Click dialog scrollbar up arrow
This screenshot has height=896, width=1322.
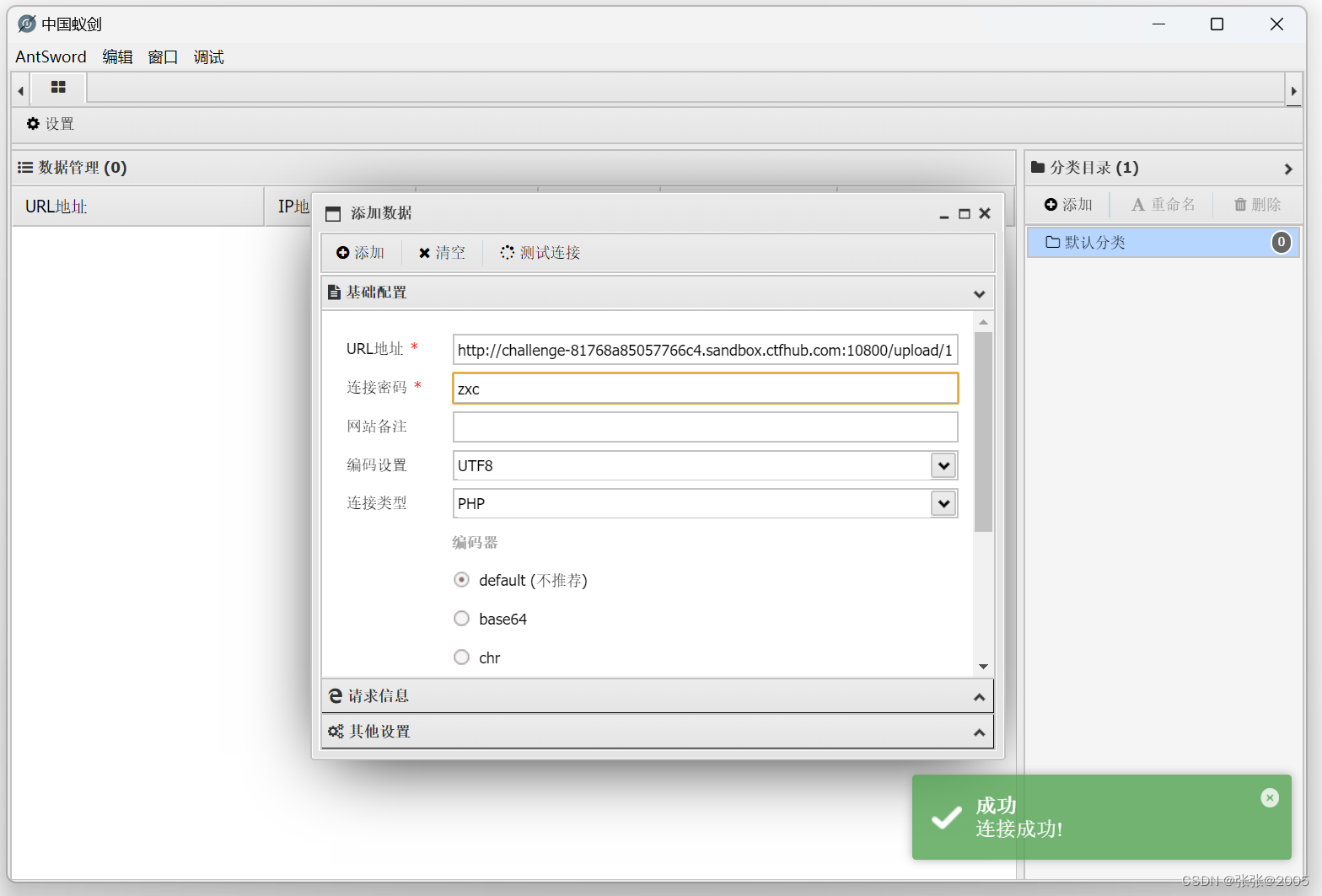click(983, 322)
